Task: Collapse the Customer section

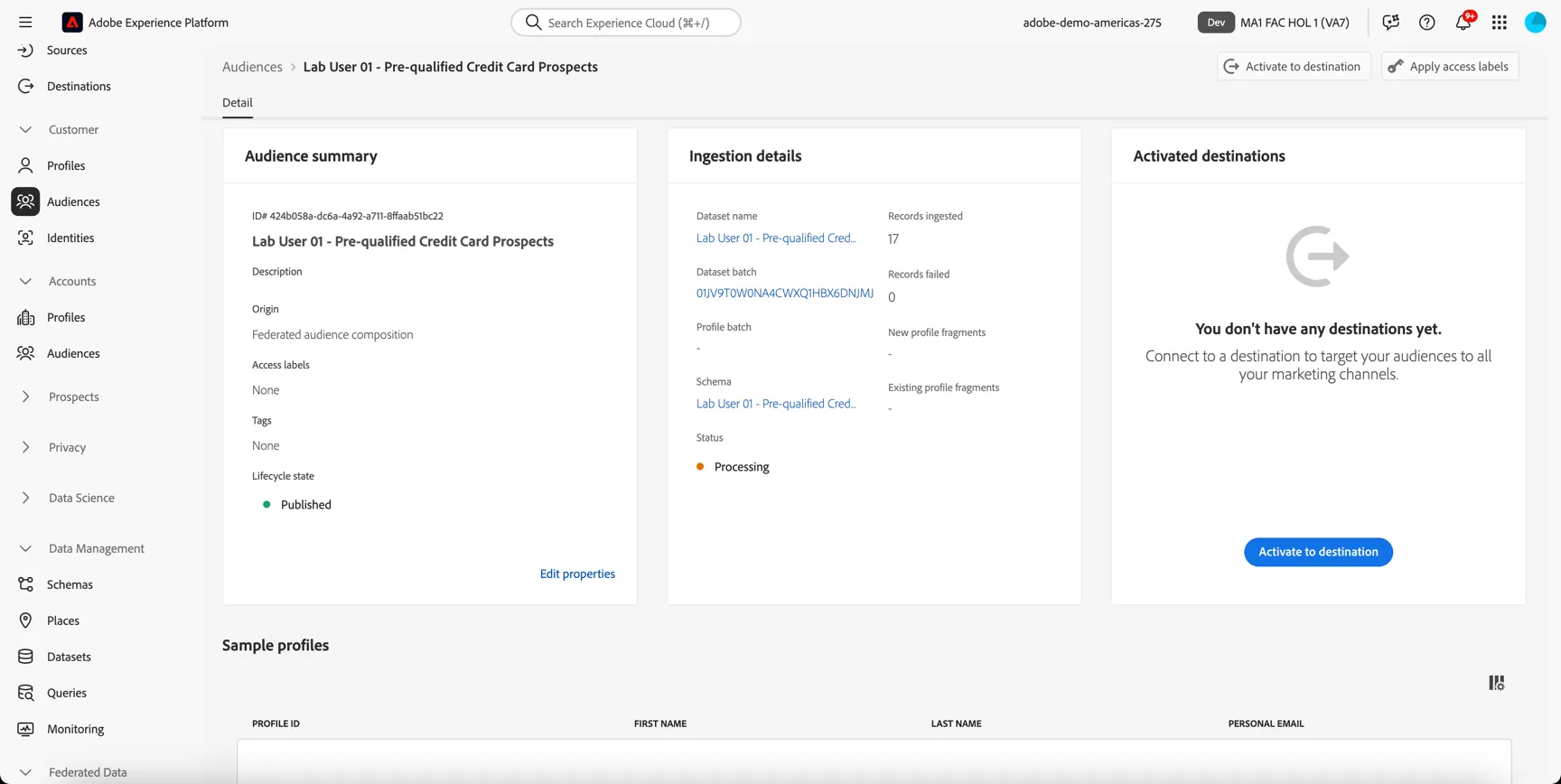Action: [x=25, y=129]
